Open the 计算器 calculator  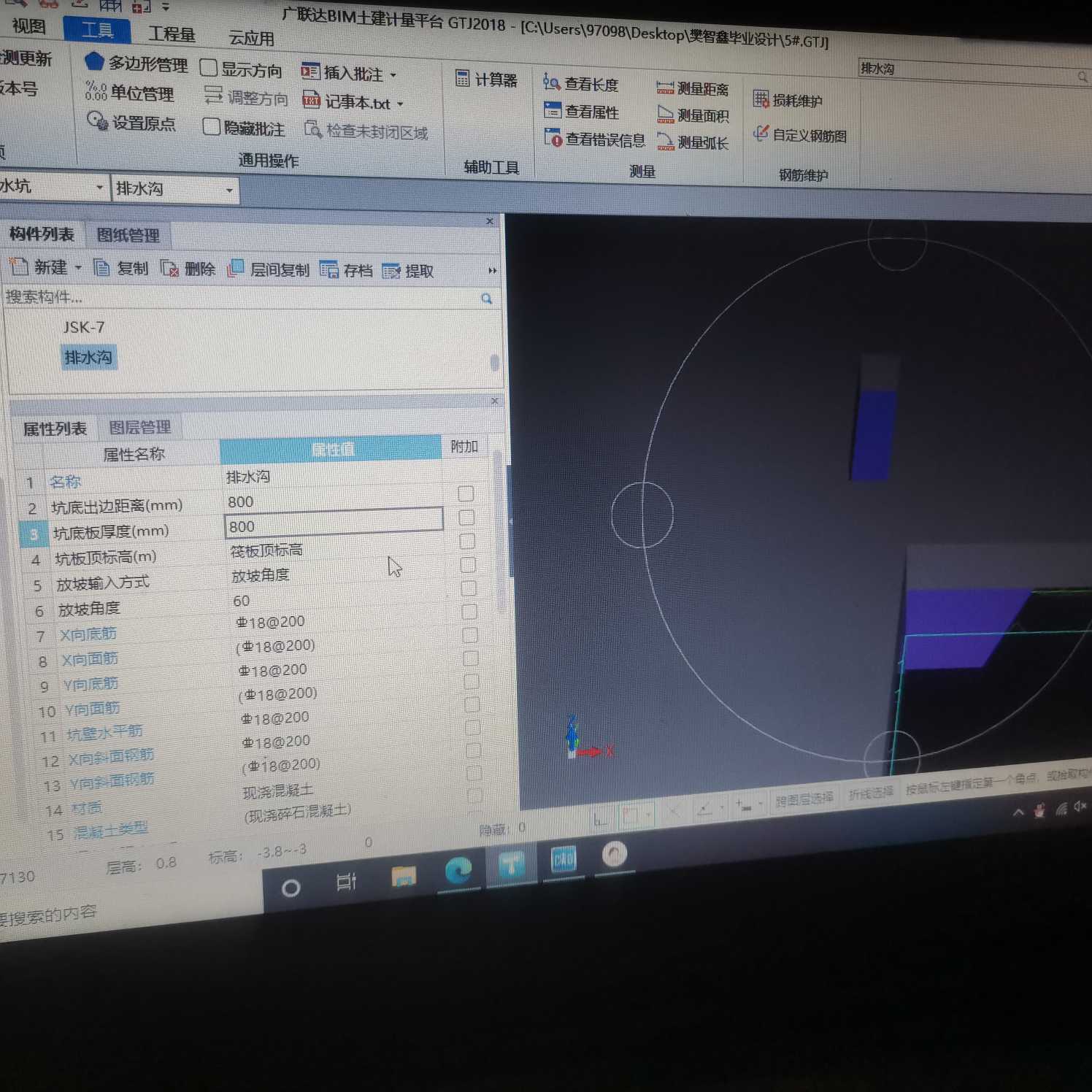486,80
